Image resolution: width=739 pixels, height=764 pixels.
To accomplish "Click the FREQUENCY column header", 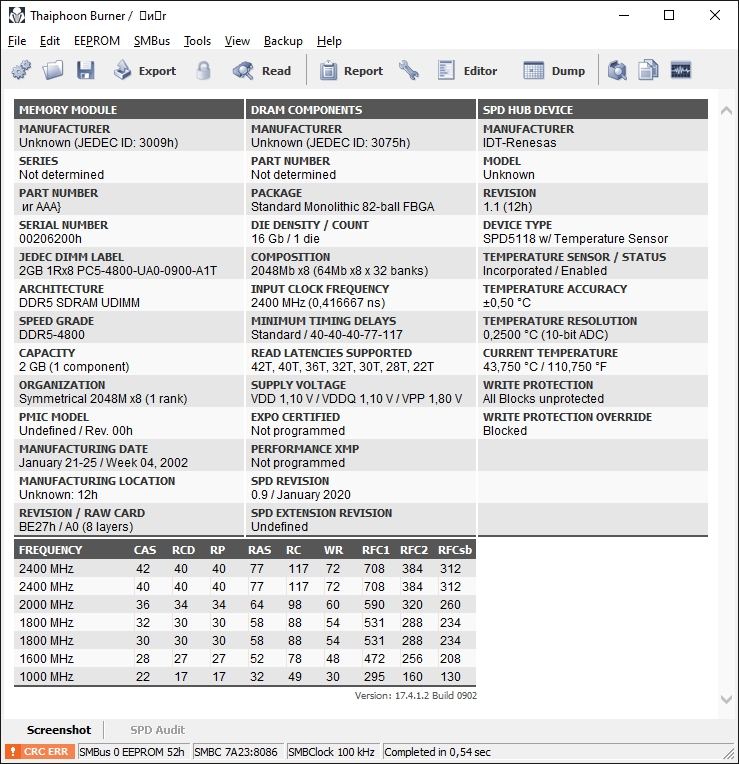I will tap(50, 550).
